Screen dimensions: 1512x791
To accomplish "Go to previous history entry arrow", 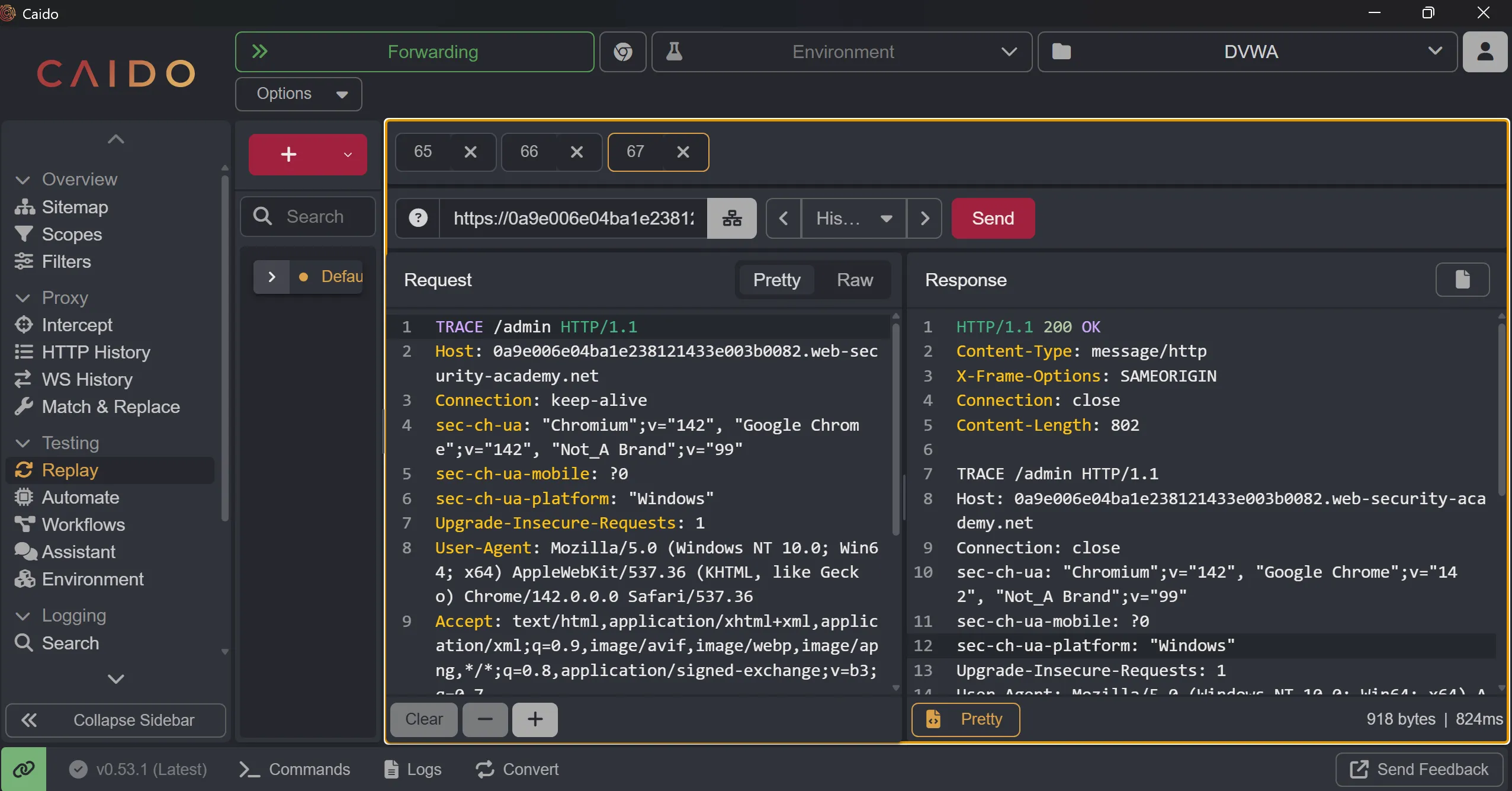I will (x=784, y=218).
